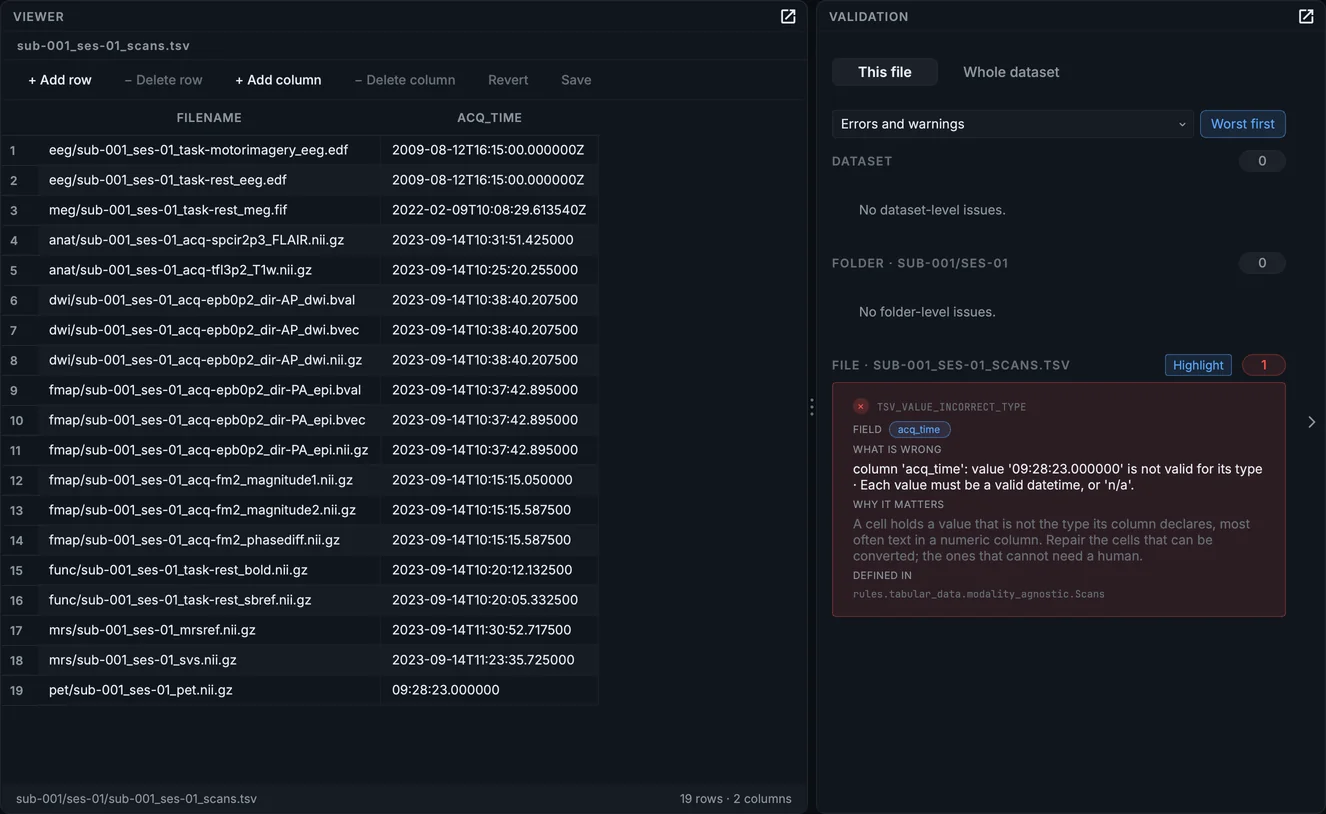Select the pet.nii.gz filename cell
1326x814 pixels.
[x=209, y=690]
